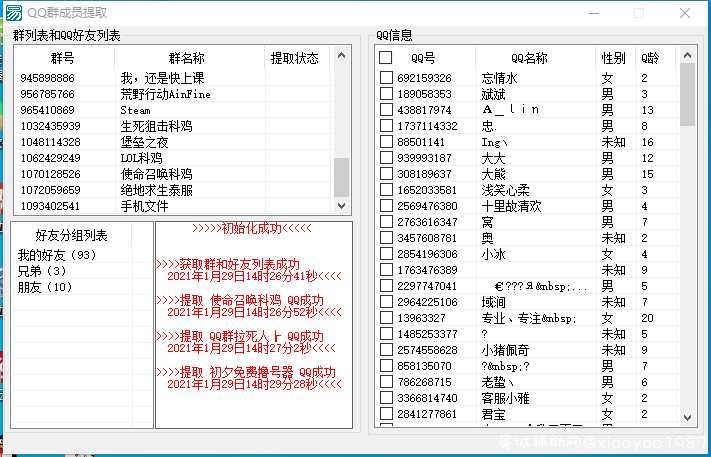
Task: Check the box for QQ 189058353
Action: (386, 94)
